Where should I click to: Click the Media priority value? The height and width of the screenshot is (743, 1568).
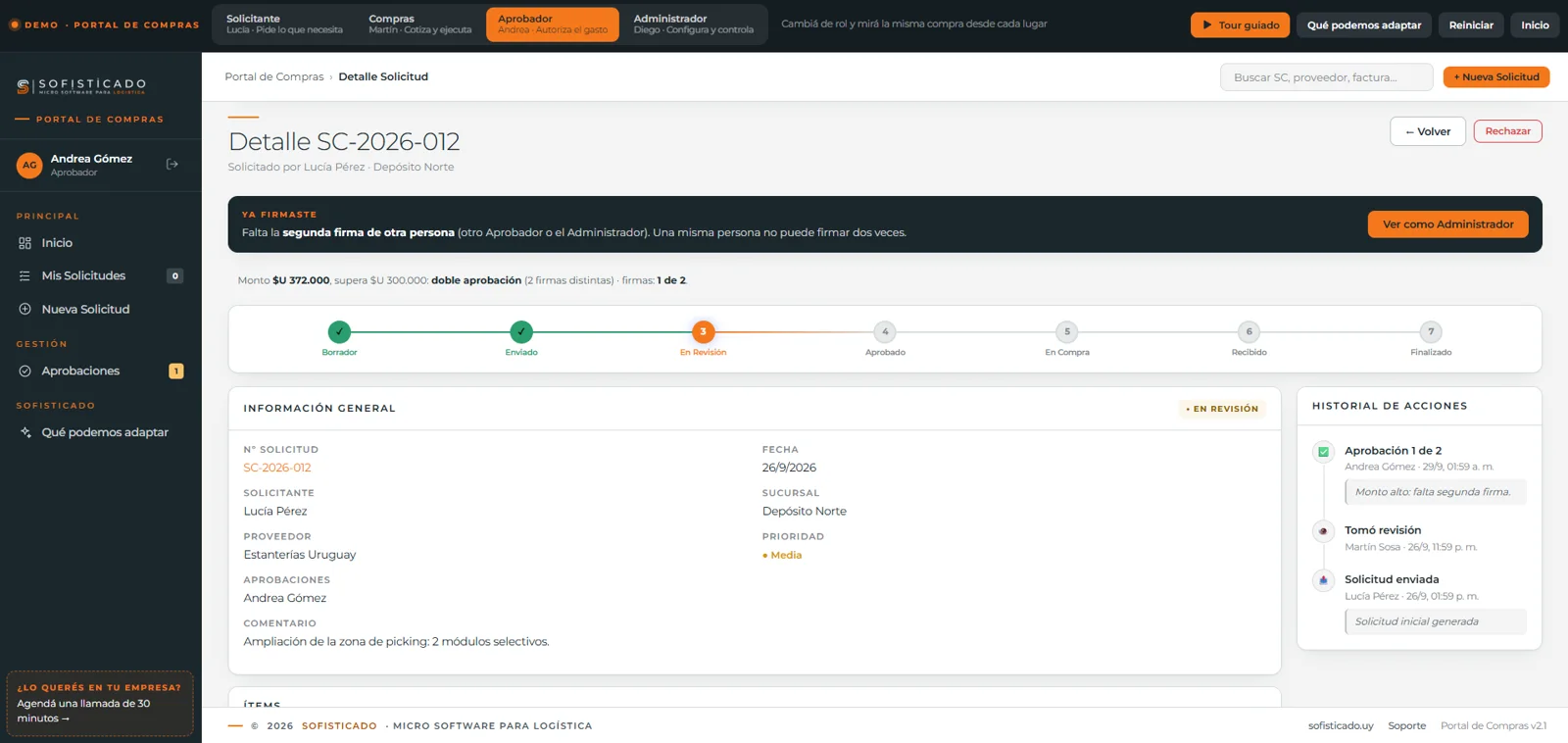782,556
